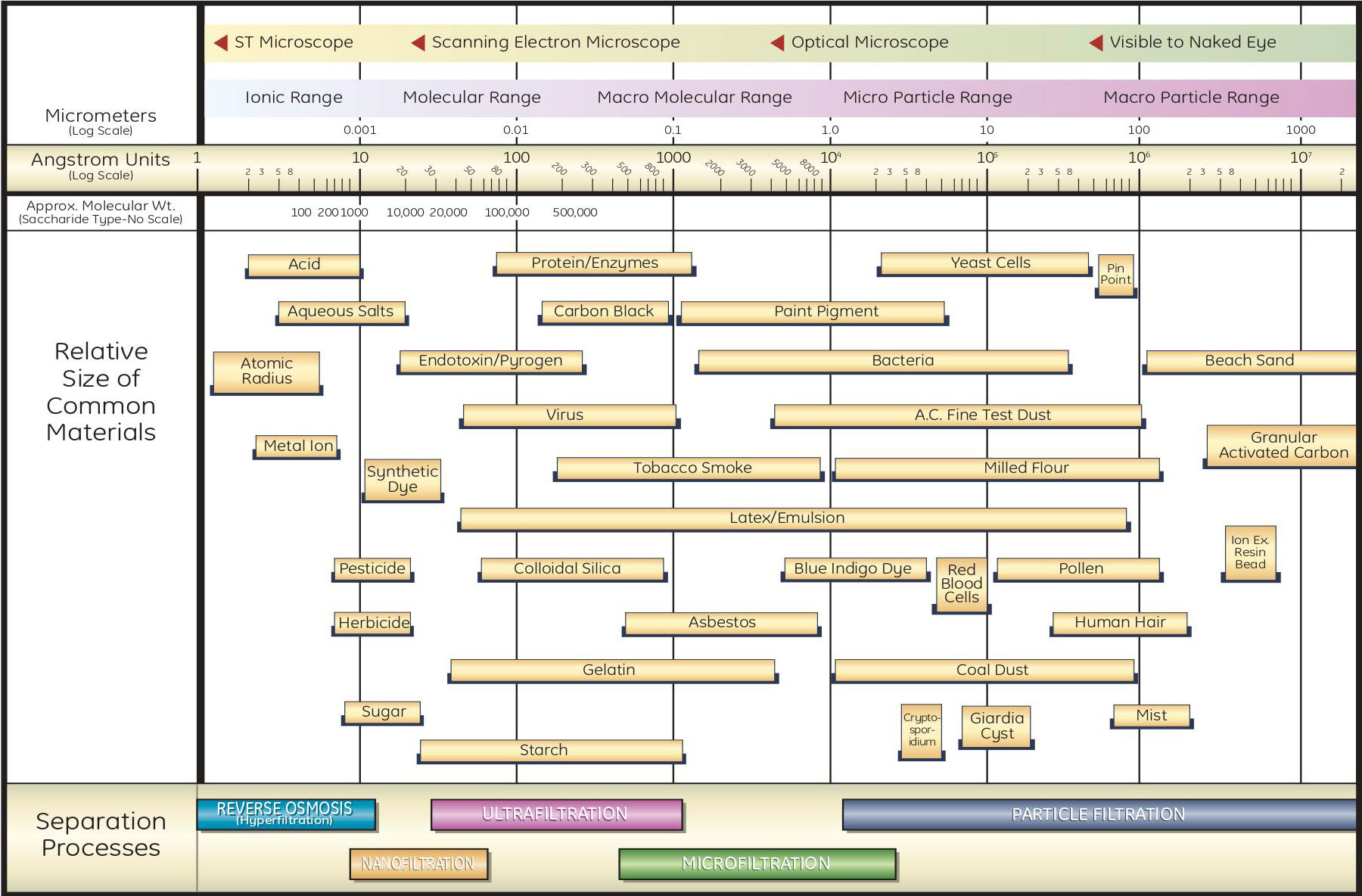Click the red arrow beside Optical Microscope

(x=777, y=42)
